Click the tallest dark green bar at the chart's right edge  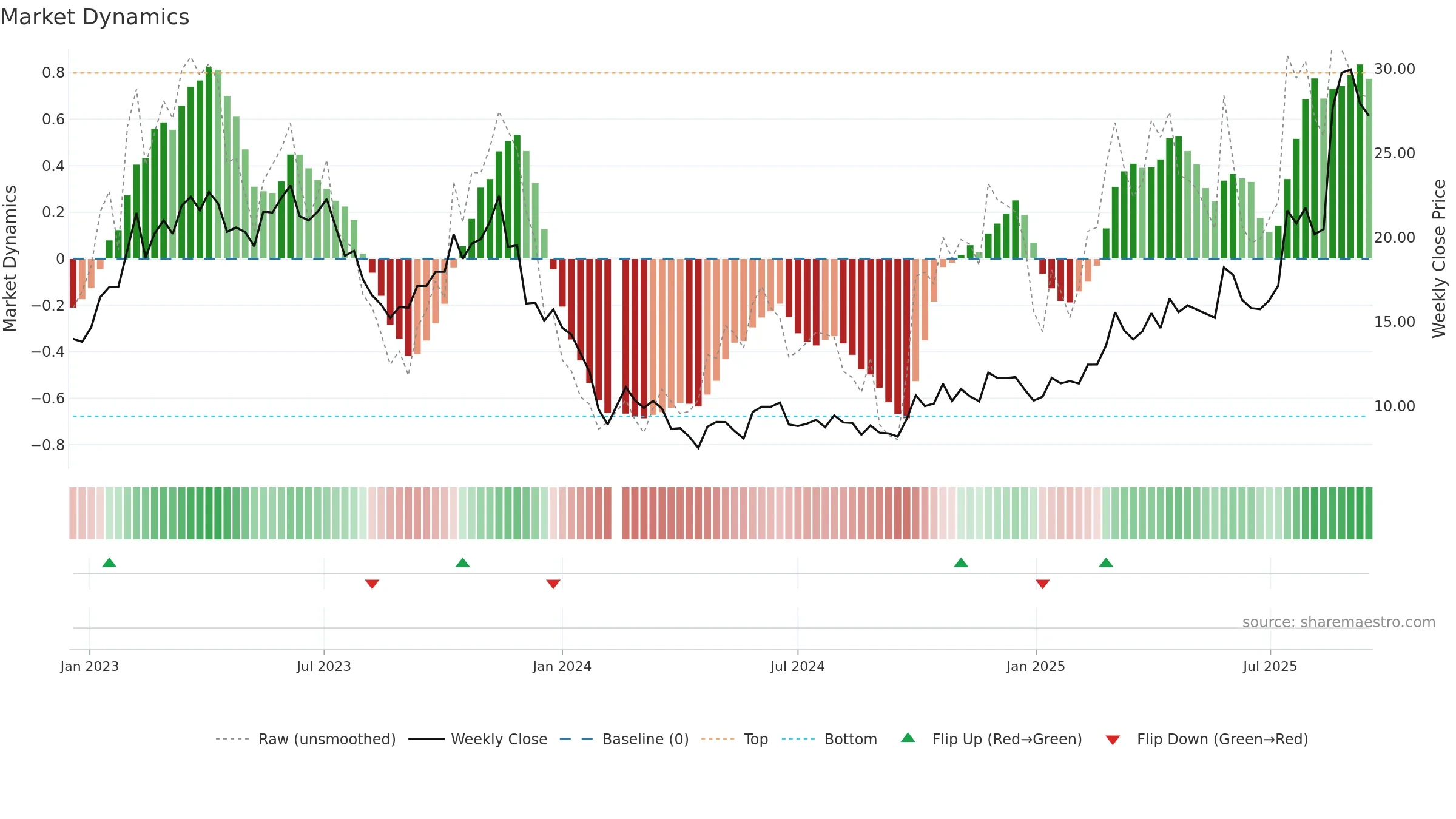pos(1360,161)
